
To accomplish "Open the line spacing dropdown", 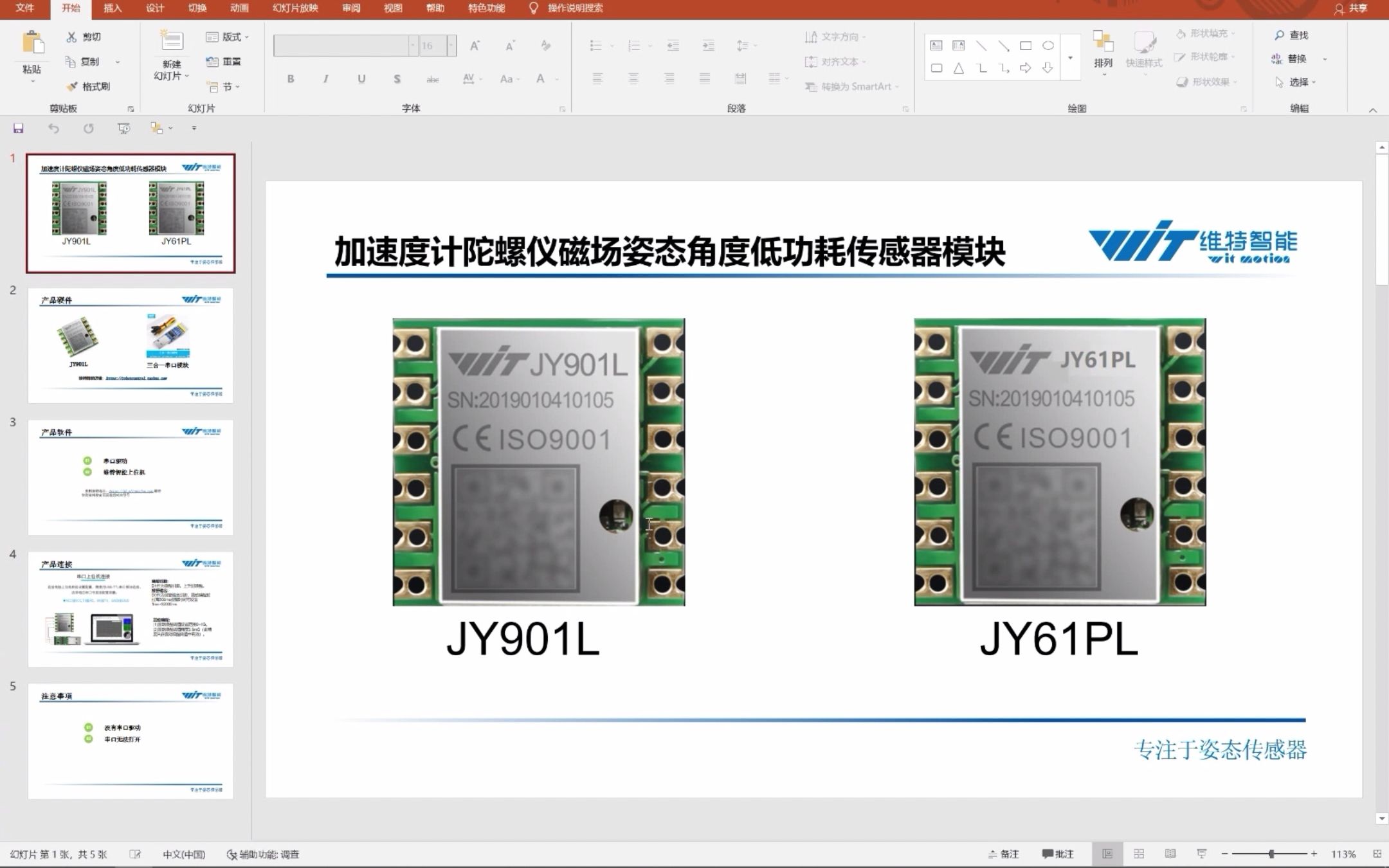I will 747,46.
